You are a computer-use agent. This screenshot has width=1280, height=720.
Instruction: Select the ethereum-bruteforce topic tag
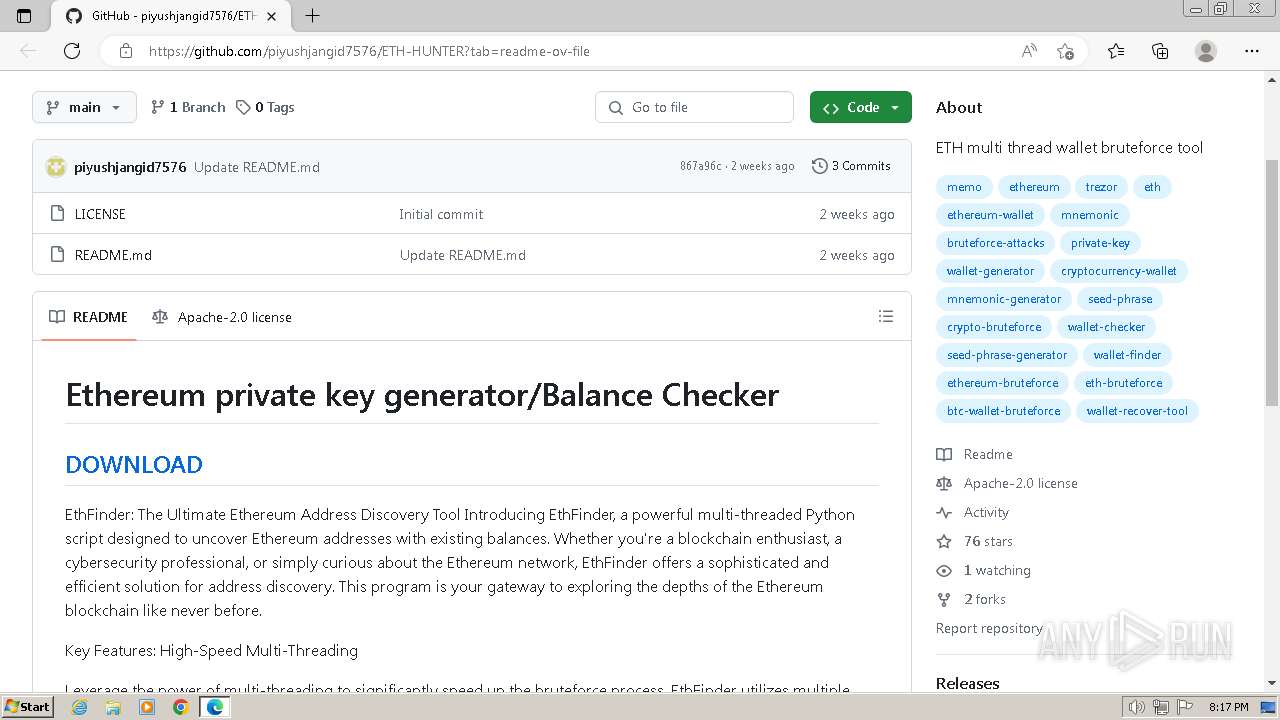[1002, 383]
